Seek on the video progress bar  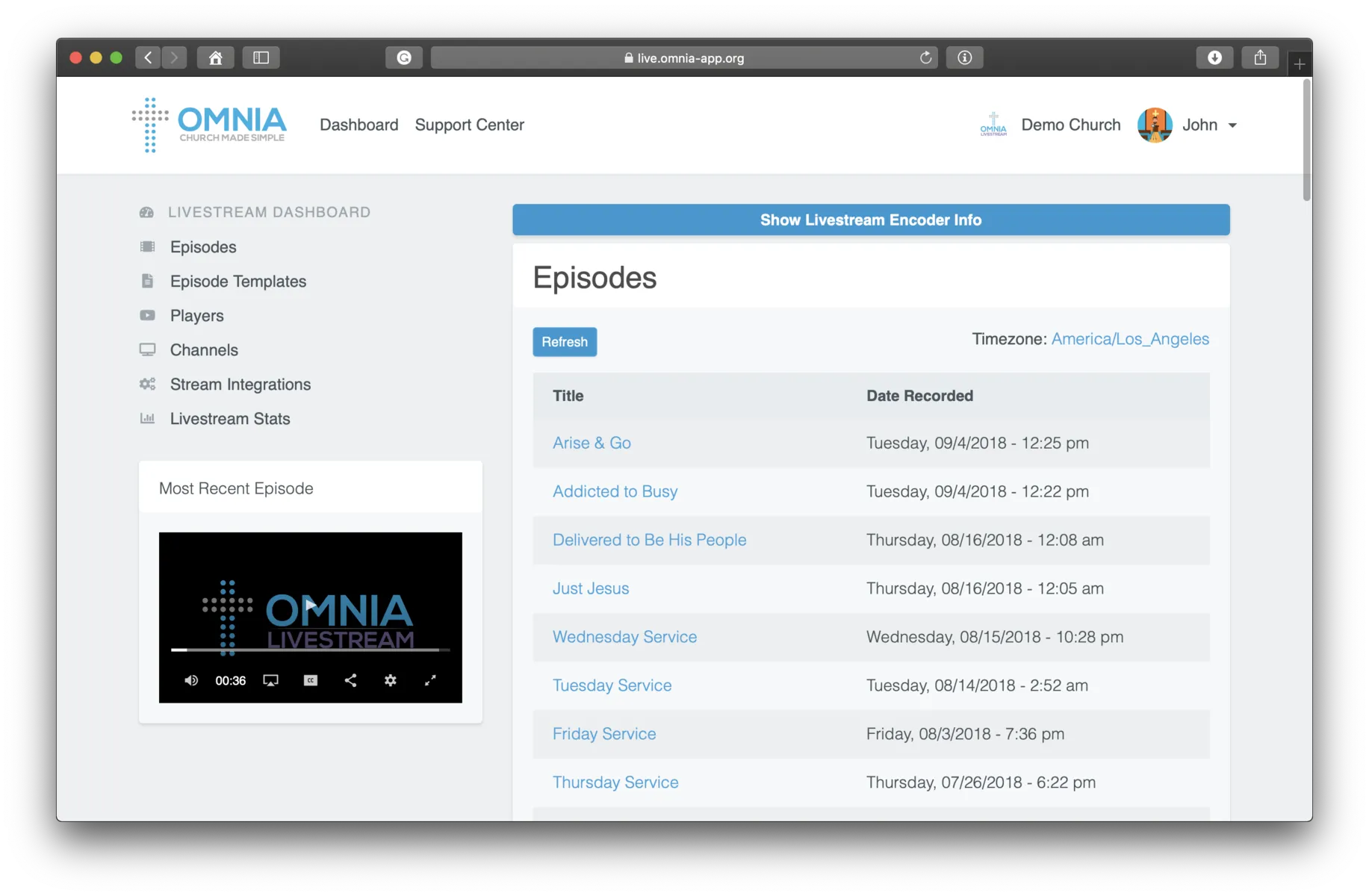(x=310, y=650)
